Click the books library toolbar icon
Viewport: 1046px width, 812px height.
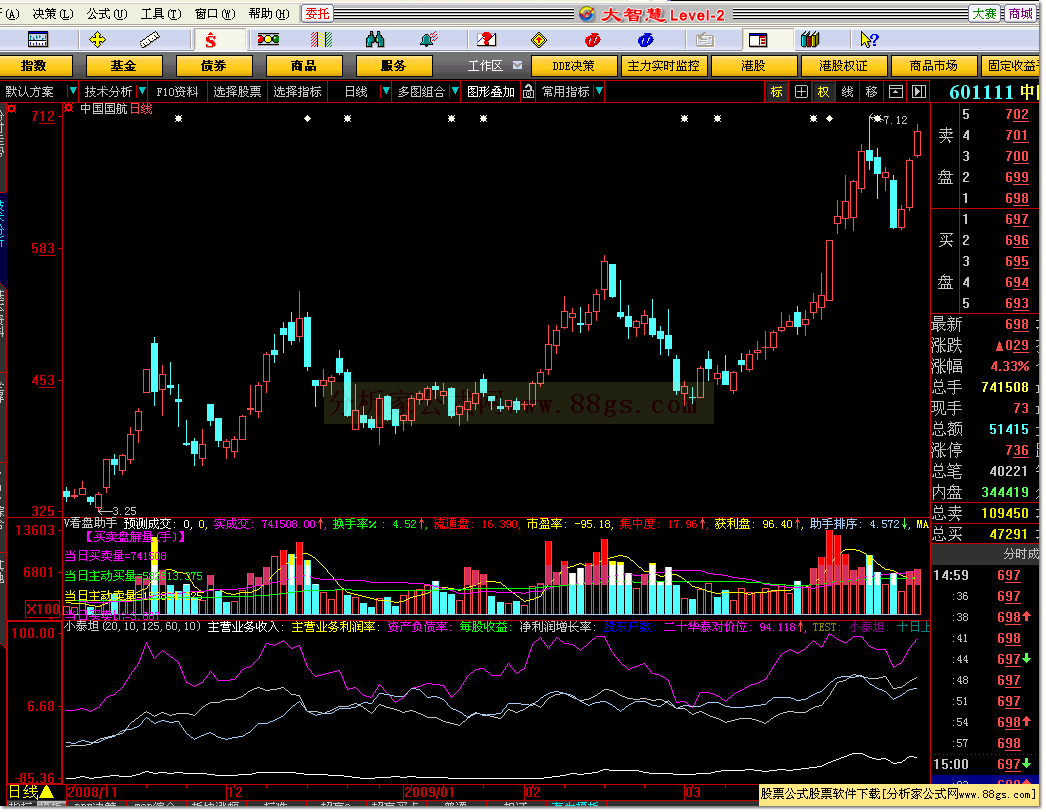coord(810,39)
